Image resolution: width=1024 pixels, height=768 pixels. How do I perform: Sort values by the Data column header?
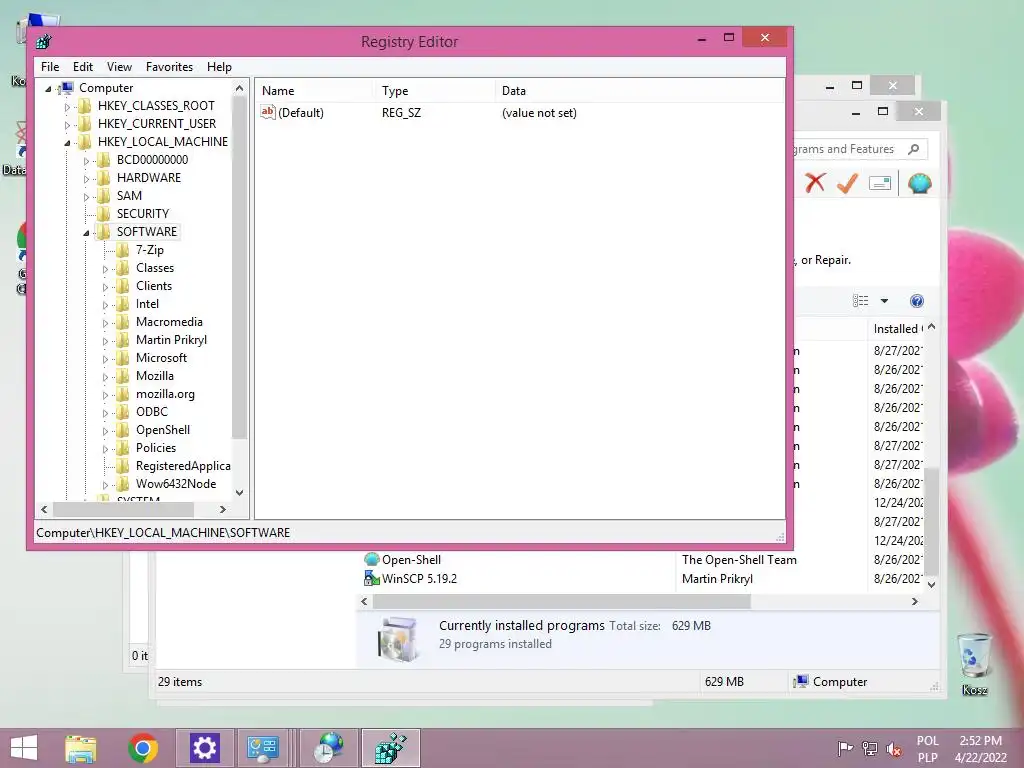click(x=640, y=91)
